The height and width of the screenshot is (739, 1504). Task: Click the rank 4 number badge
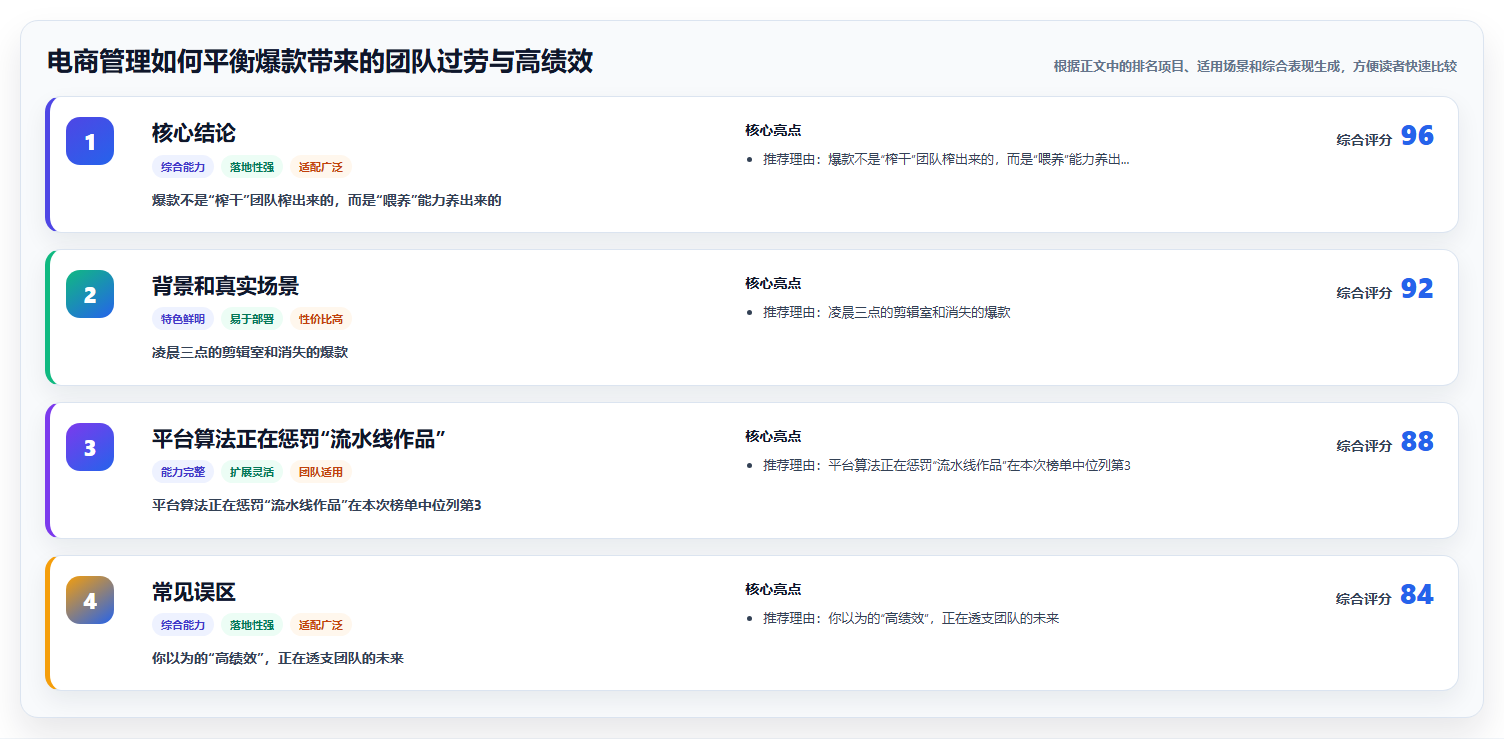click(90, 600)
